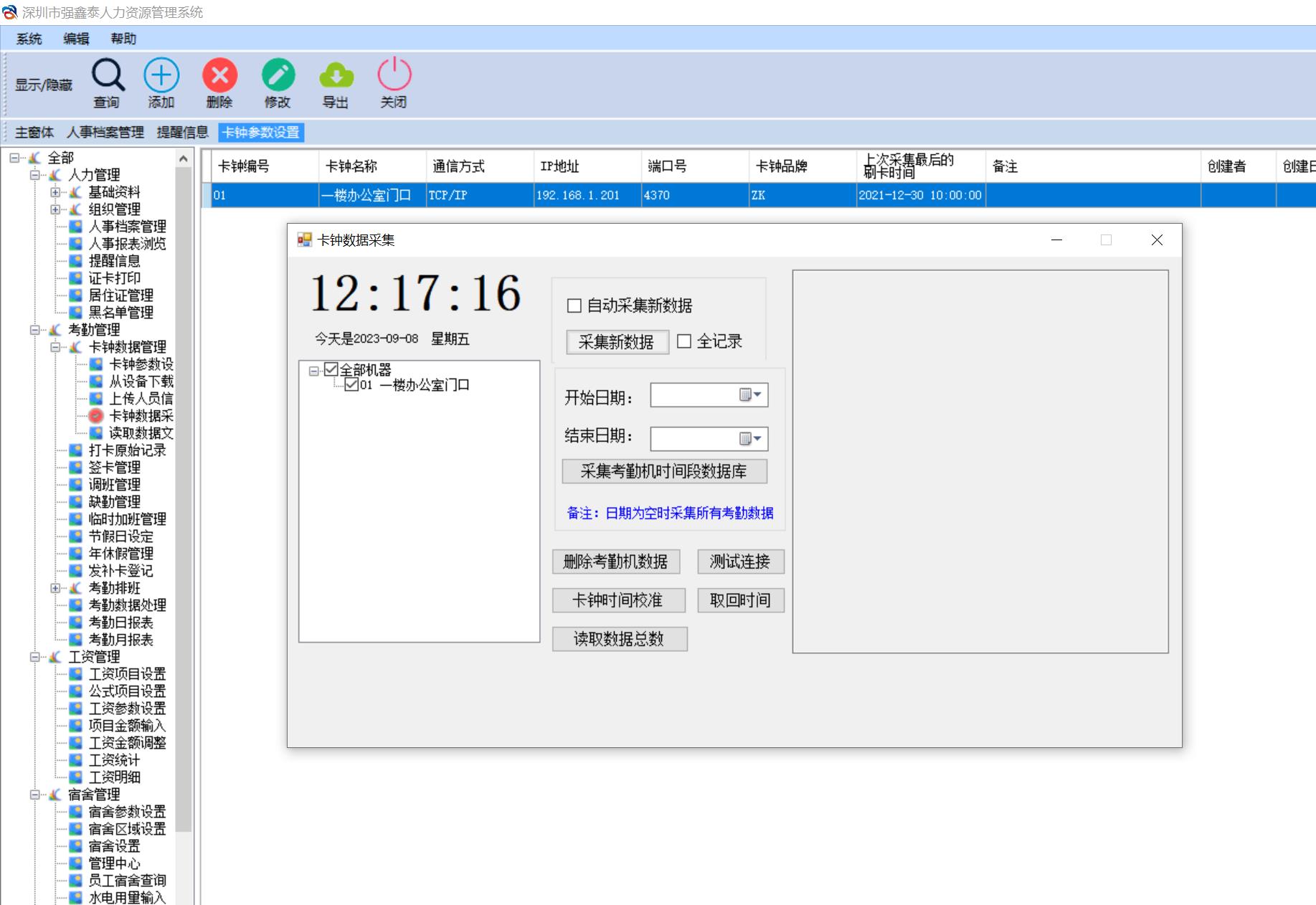Collapse the 卡钟数据管理 tree node
1316x905 pixels.
[55, 347]
